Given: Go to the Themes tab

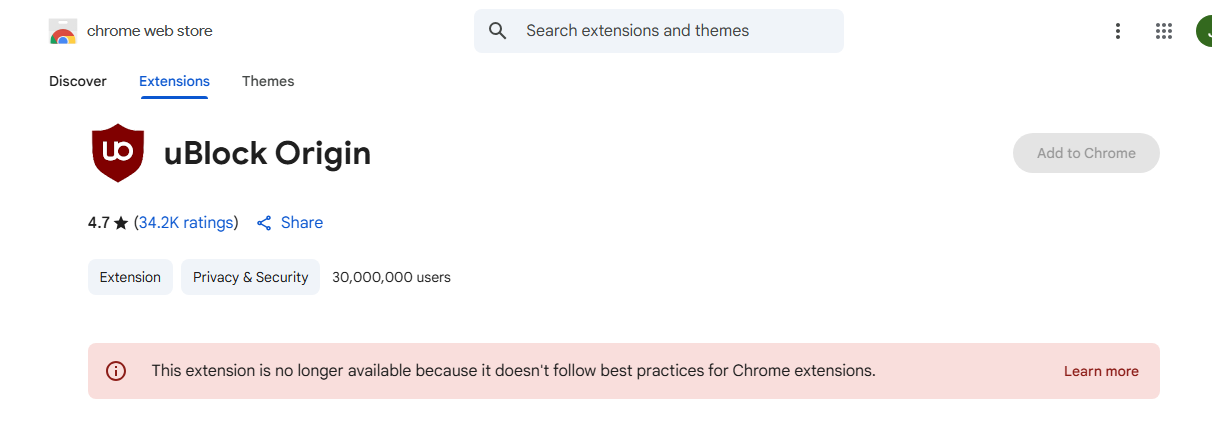Looking at the screenshot, I should [268, 81].
